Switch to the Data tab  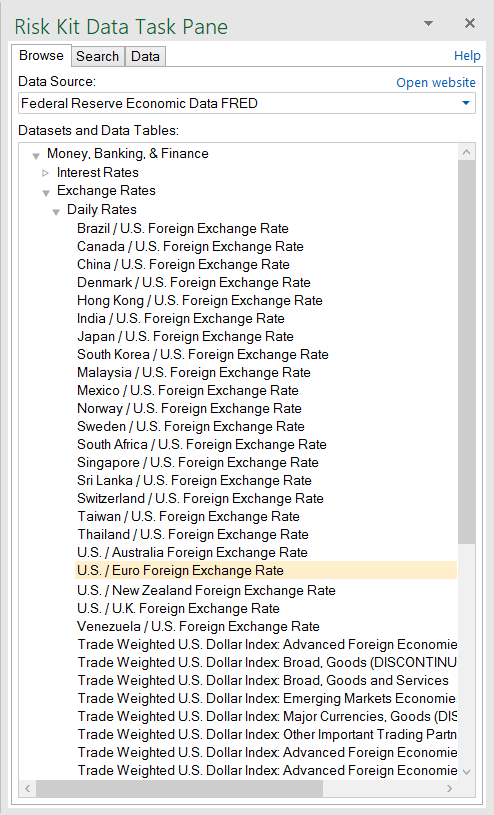pos(145,56)
